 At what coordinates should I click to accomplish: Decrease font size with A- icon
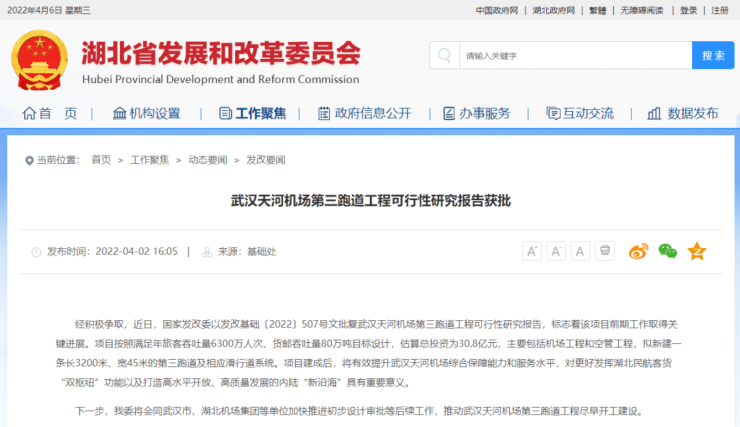556,251
